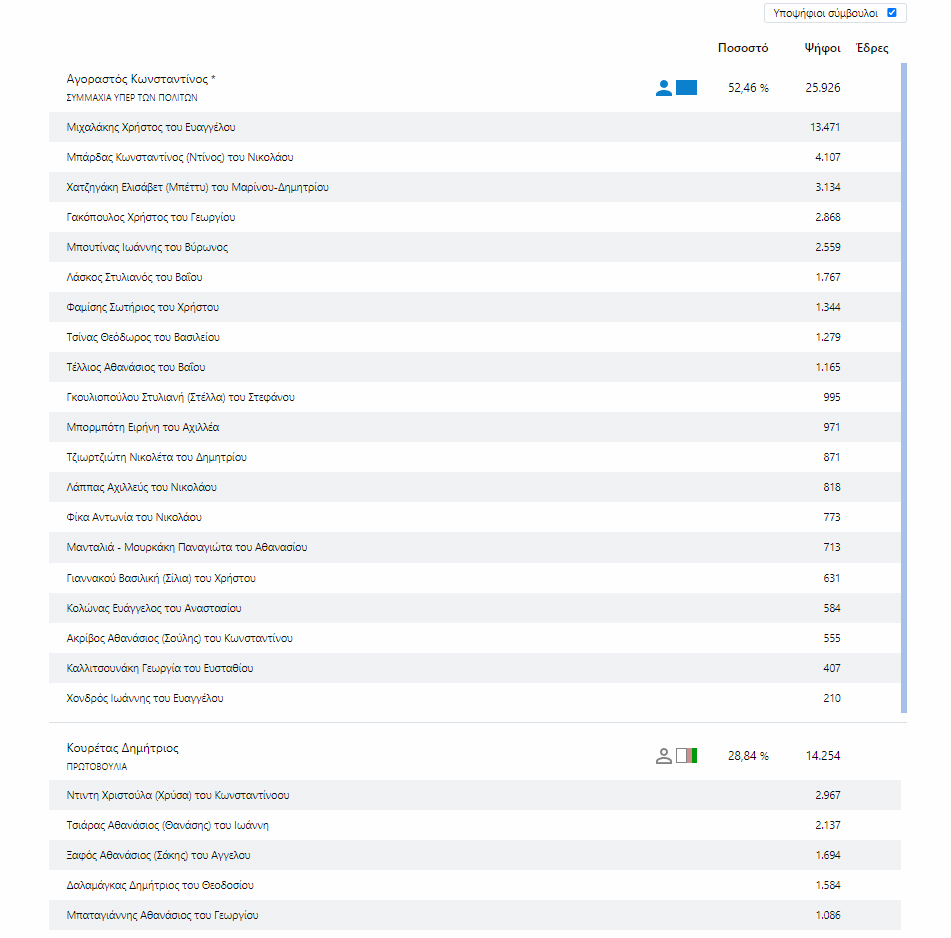The width and height of the screenshot is (951, 938).
Task: Click the Λάσκος Στυλιανός του Βαΐου row
Action: point(134,277)
